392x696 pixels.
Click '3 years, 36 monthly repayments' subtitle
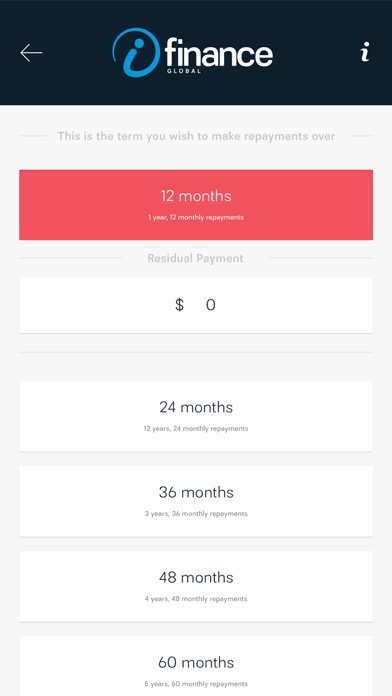(196, 514)
